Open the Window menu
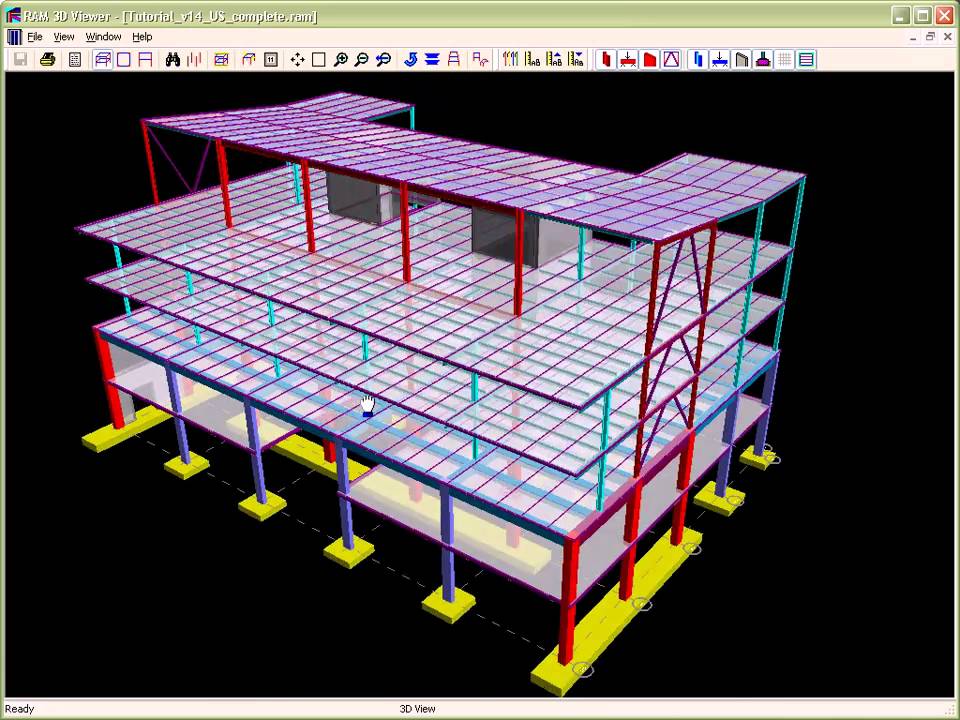The height and width of the screenshot is (720, 960). (103, 37)
